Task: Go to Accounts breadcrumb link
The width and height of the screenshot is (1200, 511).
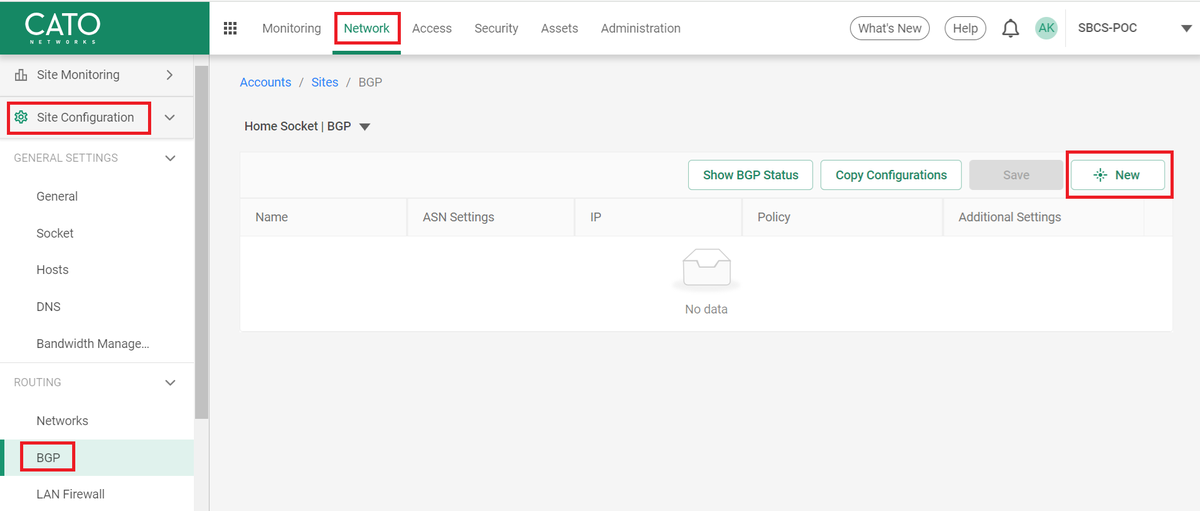Action: (x=266, y=82)
